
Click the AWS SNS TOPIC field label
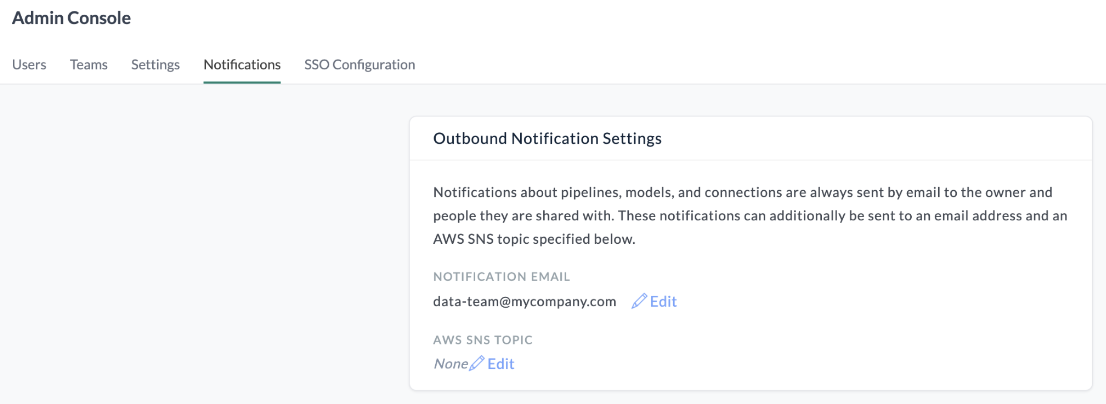[483, 340]
